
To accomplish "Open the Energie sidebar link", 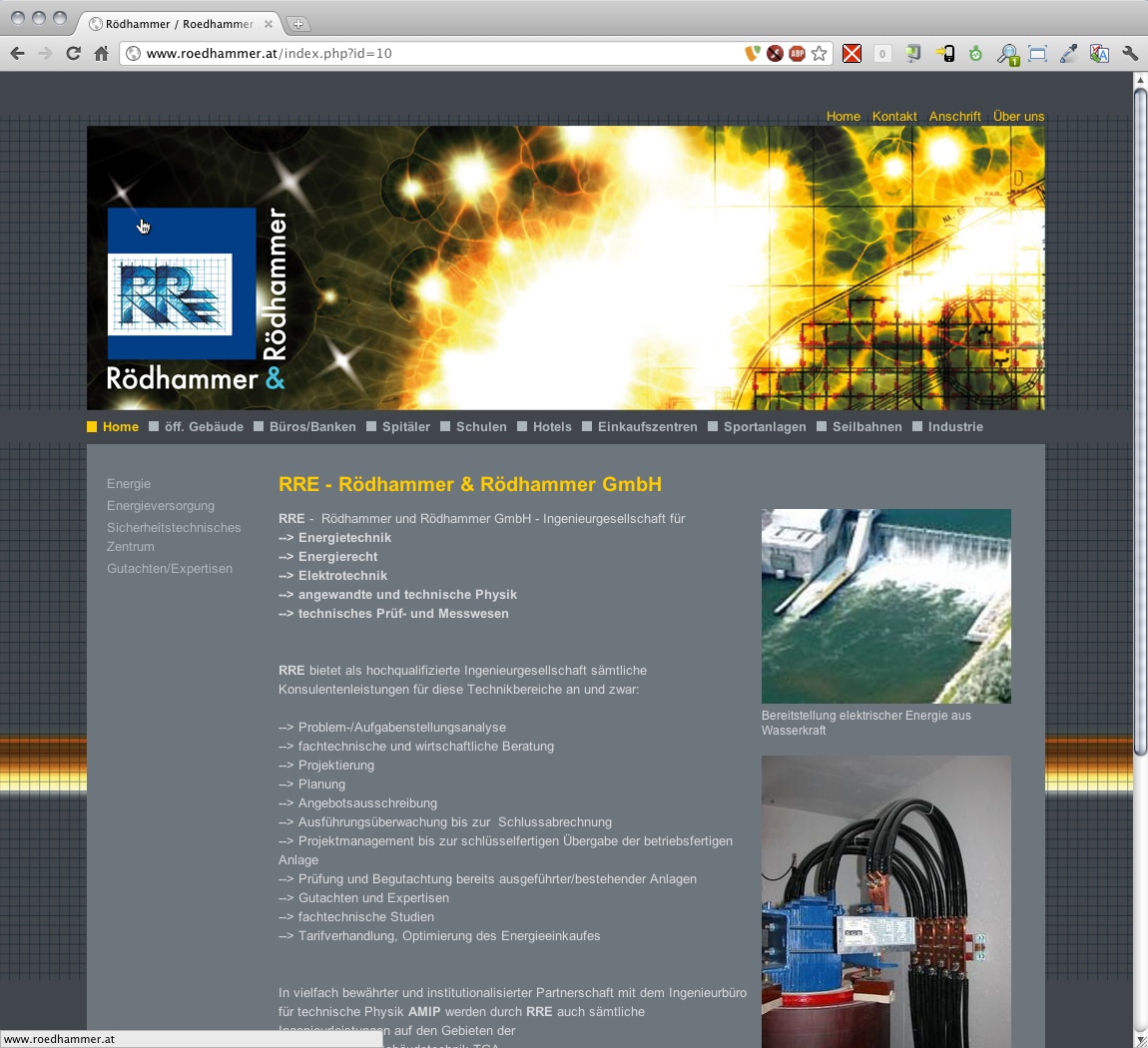I will (129, 484).
